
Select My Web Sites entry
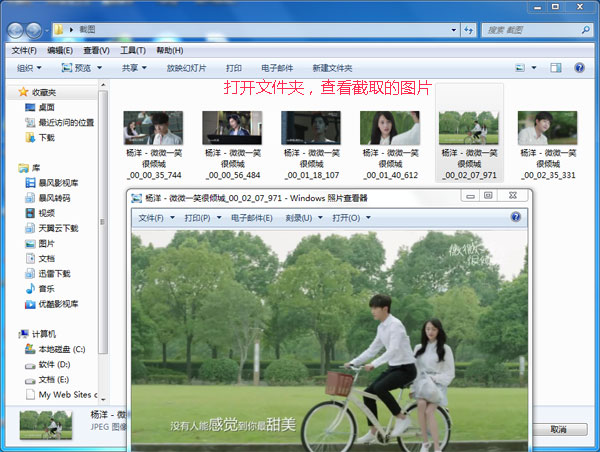pos(61,395)
